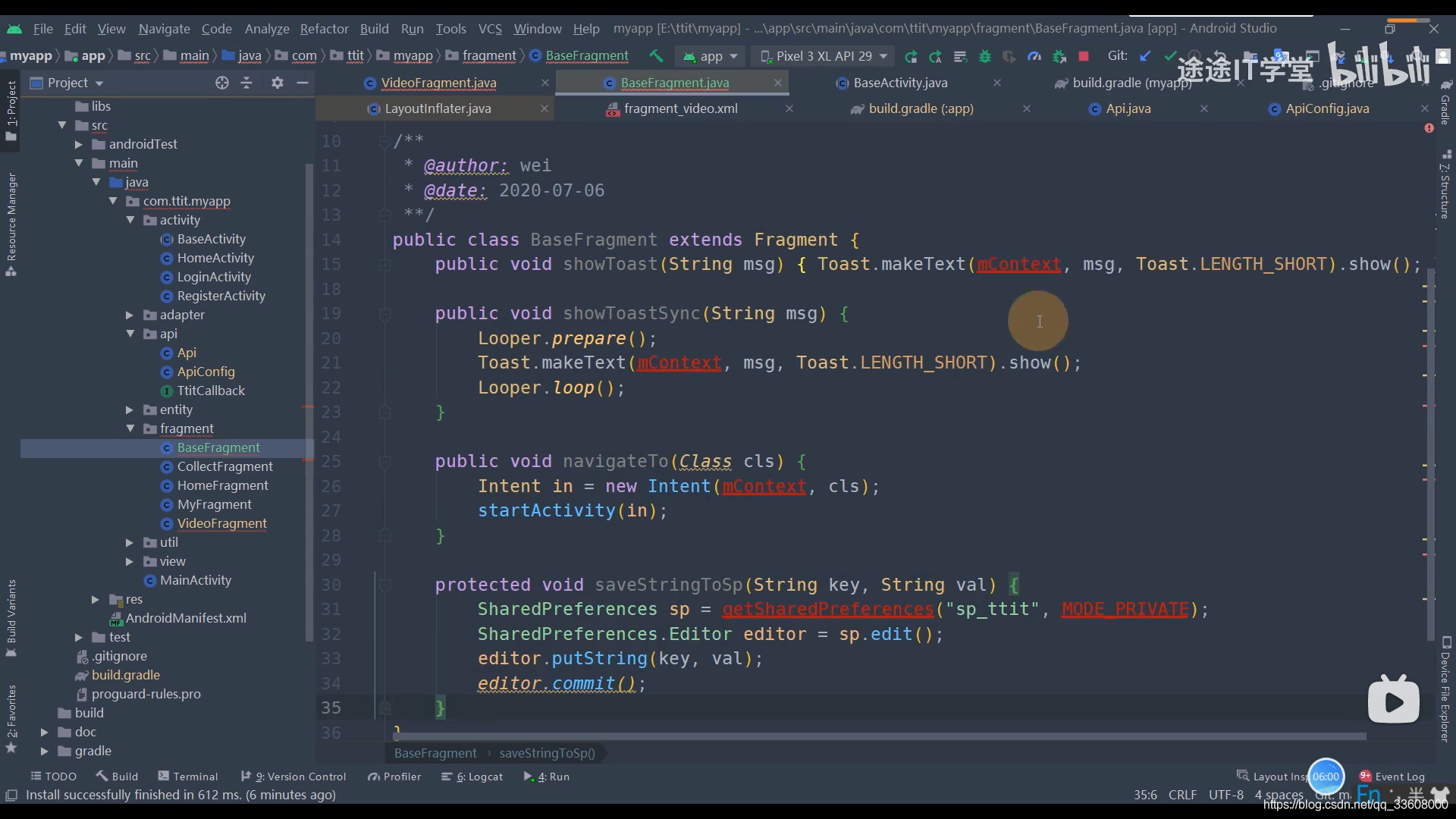Viewport: 1456px width, 819px height.
Task: Toggle the 1: Project tool window
Action: pyautogui.click(x=11, y=110)
